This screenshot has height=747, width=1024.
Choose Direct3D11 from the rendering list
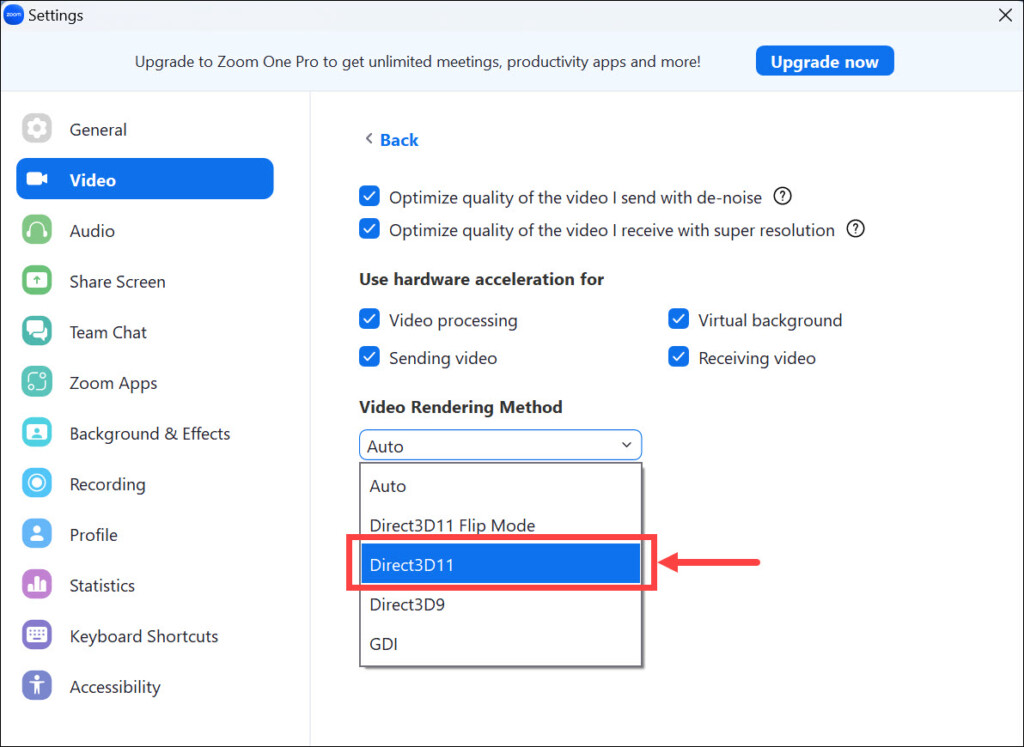pos(500,565)
